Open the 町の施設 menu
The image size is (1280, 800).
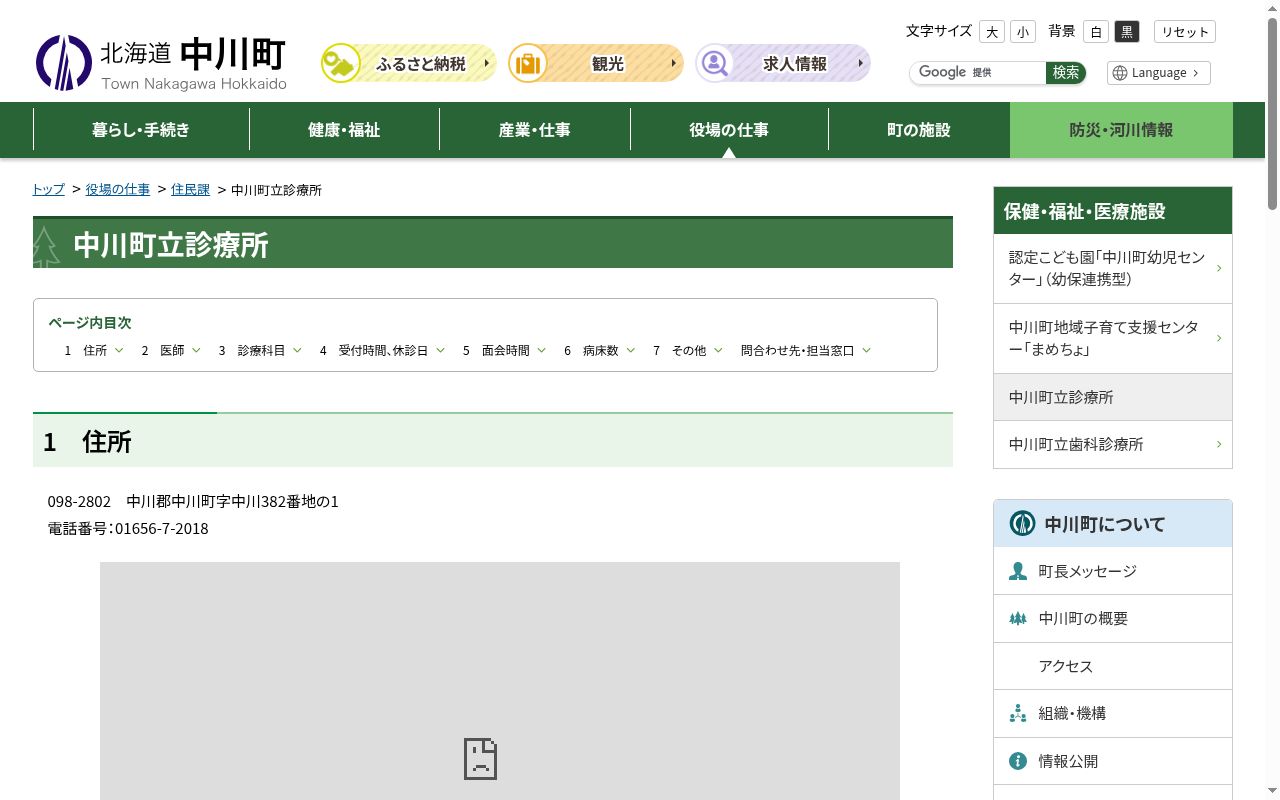pos(919,130)
